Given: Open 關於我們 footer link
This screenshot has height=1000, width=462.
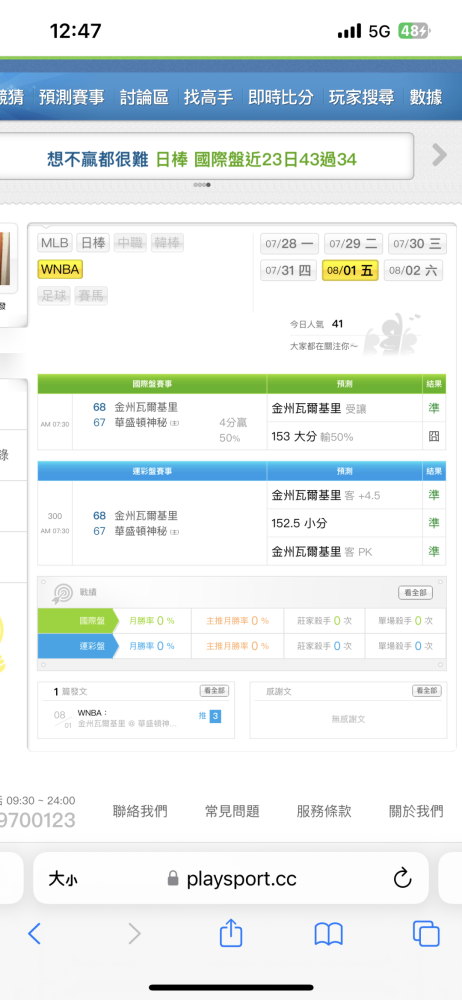Looking at the screenshot, I should coord(416,811).
